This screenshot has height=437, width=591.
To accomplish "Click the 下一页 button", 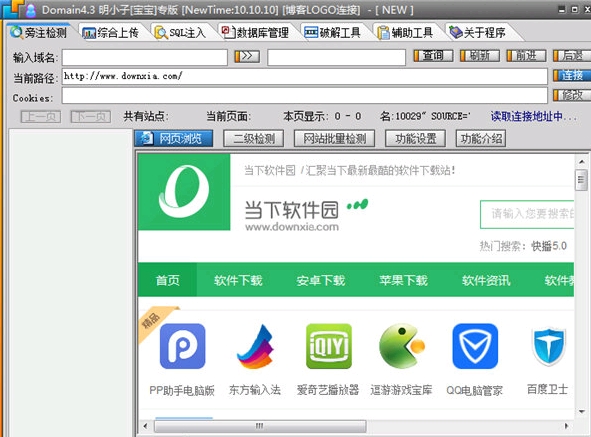I will click(90, 117).
